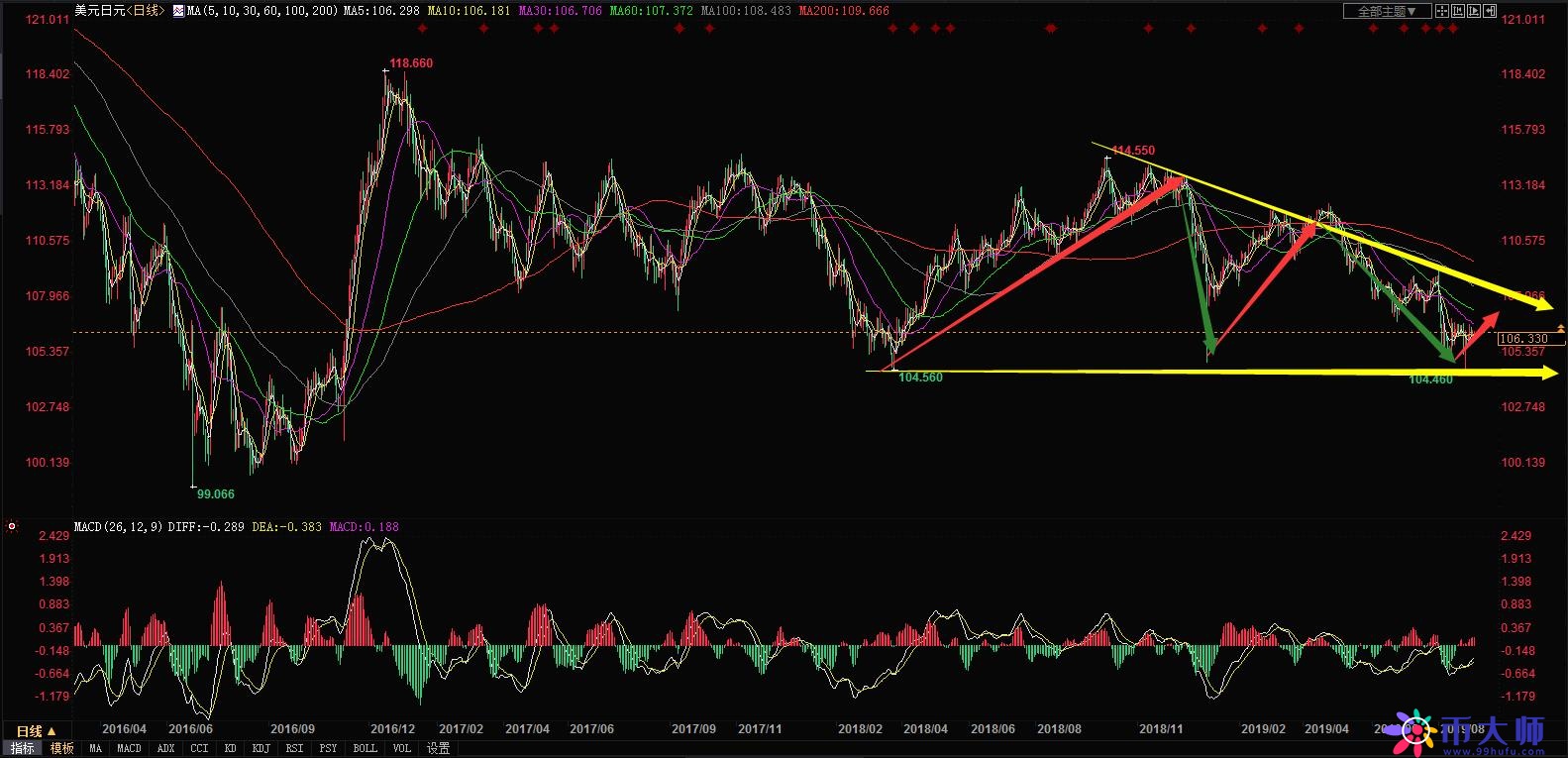Click the play-forward chart icon
This screenshot has height=758, width=1568.
1474,11
